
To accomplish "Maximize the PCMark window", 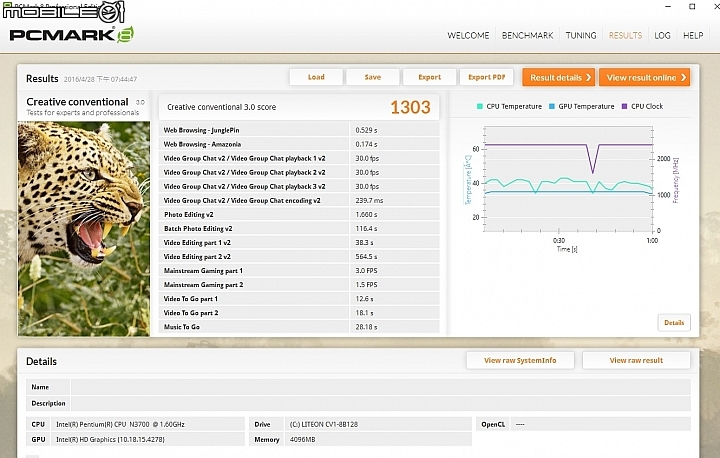I will 692,6.
